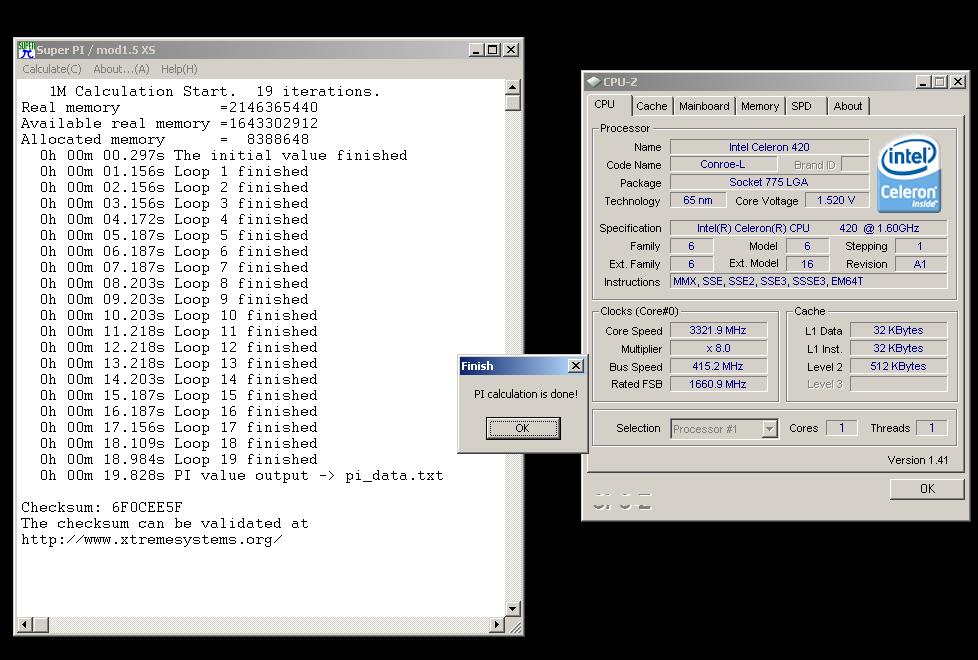Maximize the Super PI window
The width and height of the screenshot is (978, 660).
493,50
